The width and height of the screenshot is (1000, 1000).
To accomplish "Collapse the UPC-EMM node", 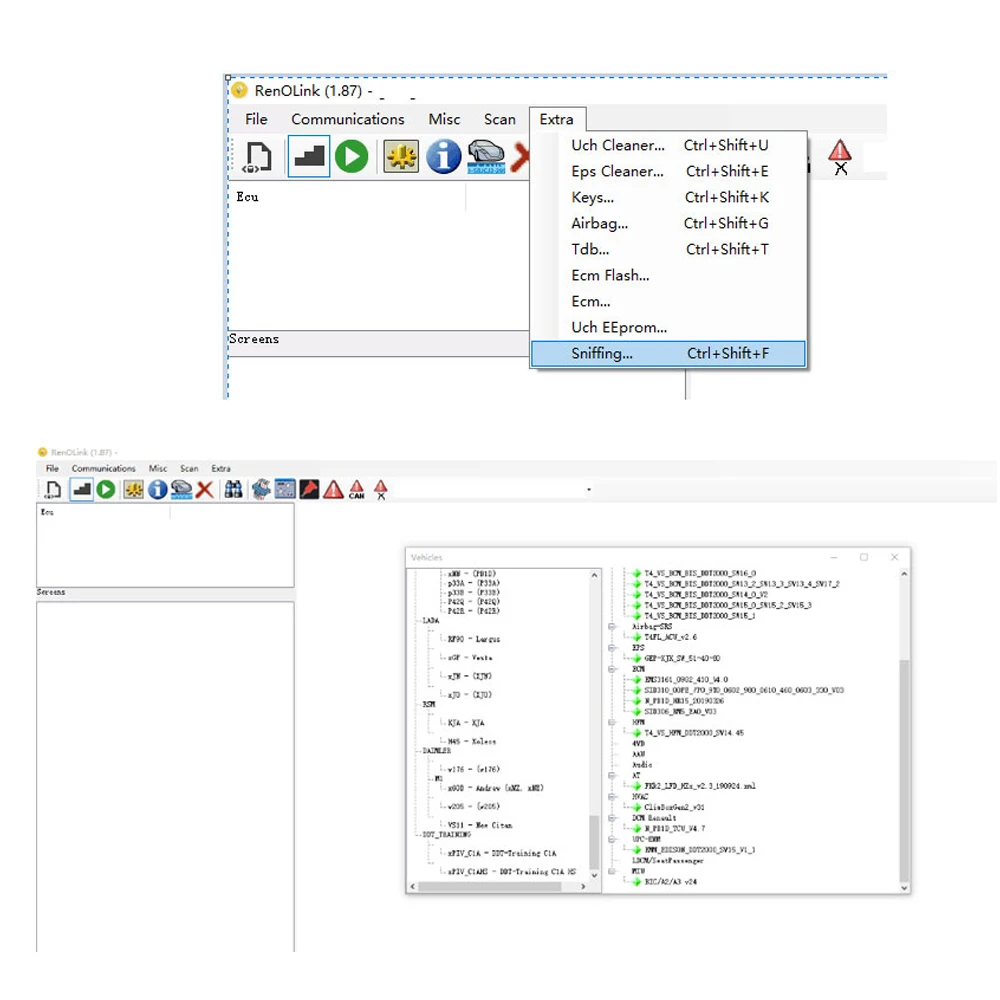I will (x=612, y=839).
